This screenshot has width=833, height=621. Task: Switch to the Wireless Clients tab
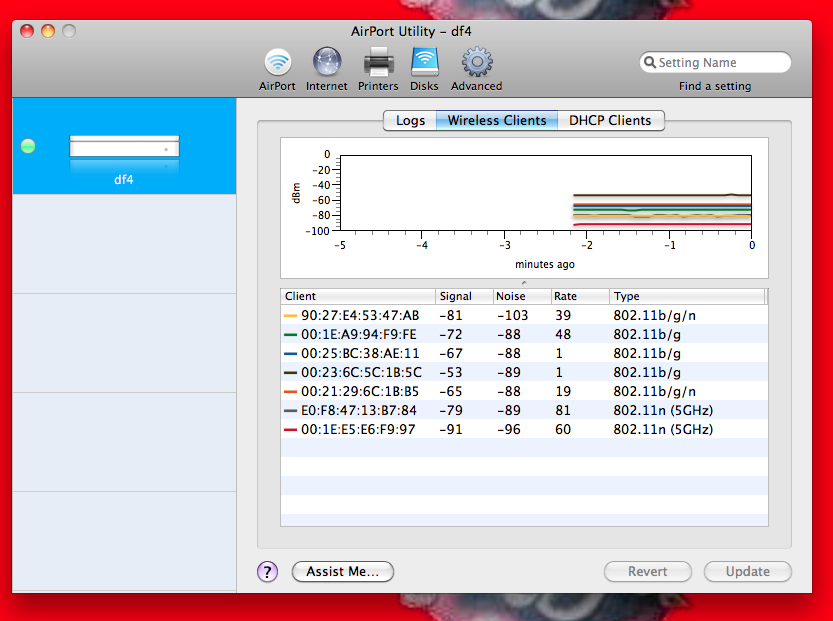click(497, 121)
